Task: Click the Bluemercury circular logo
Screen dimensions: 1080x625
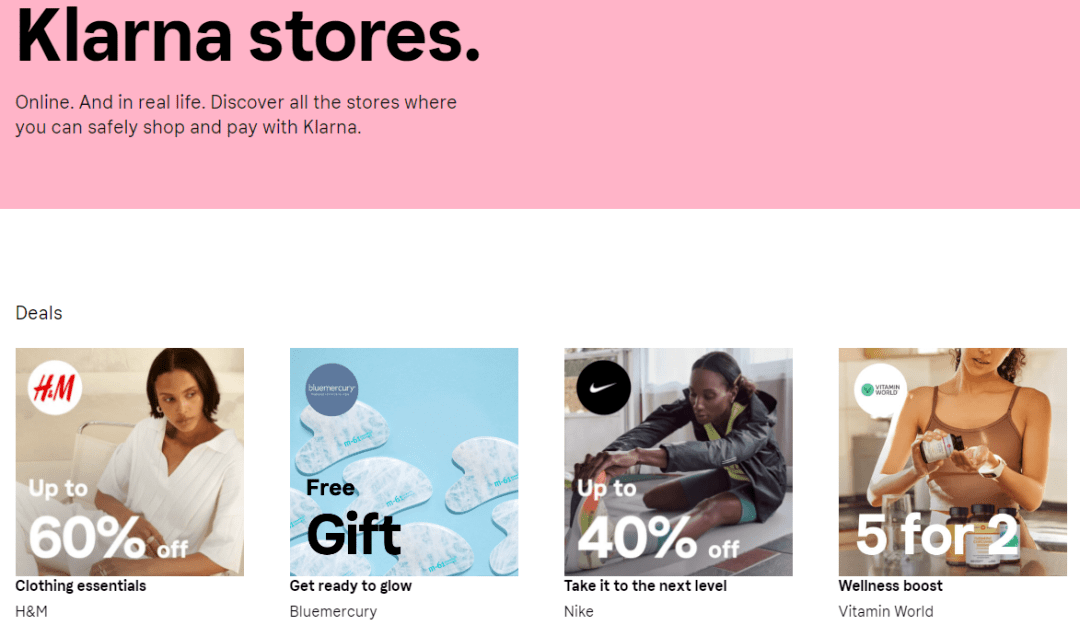Action: 331,389
